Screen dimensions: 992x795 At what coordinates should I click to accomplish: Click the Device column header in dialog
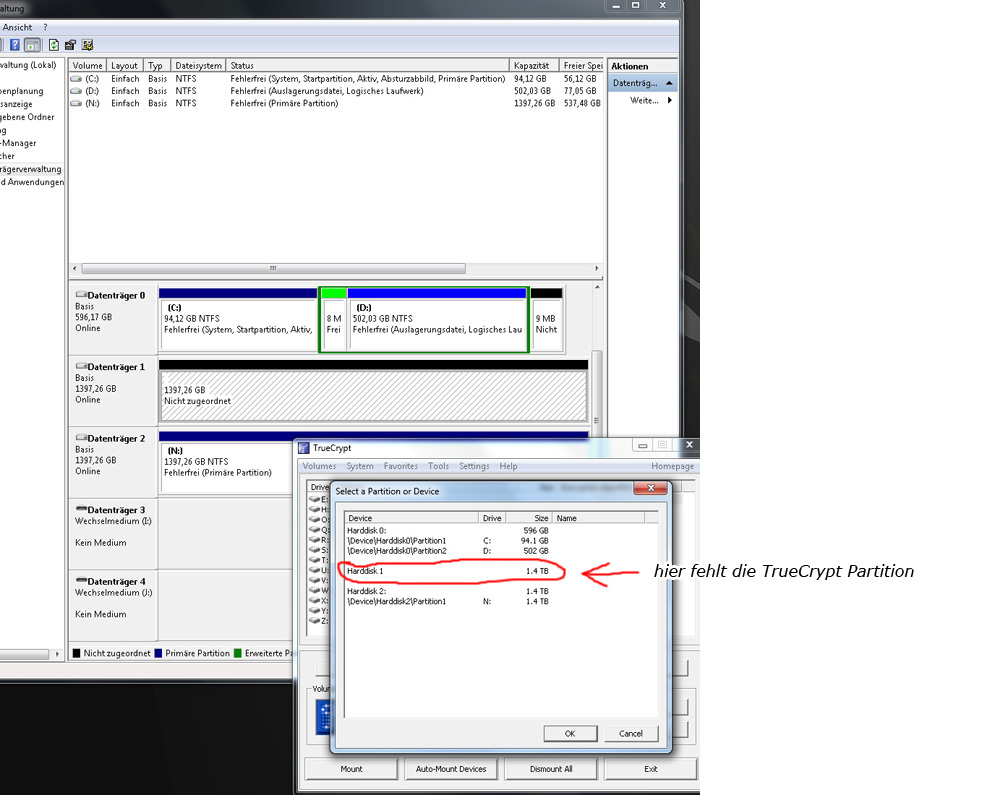point(412,518)
